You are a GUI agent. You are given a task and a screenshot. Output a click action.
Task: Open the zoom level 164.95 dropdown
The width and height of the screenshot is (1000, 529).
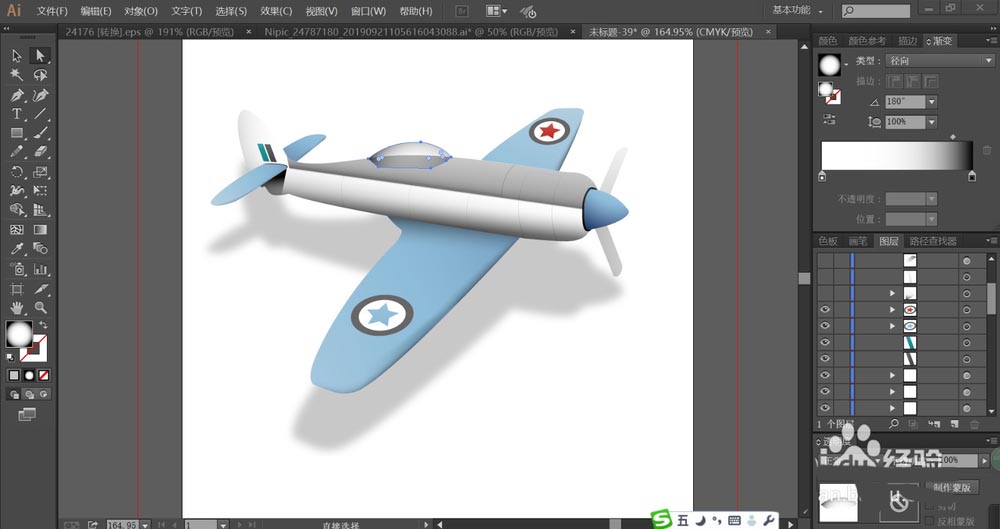pyautogui.click(x=145, y=525)
